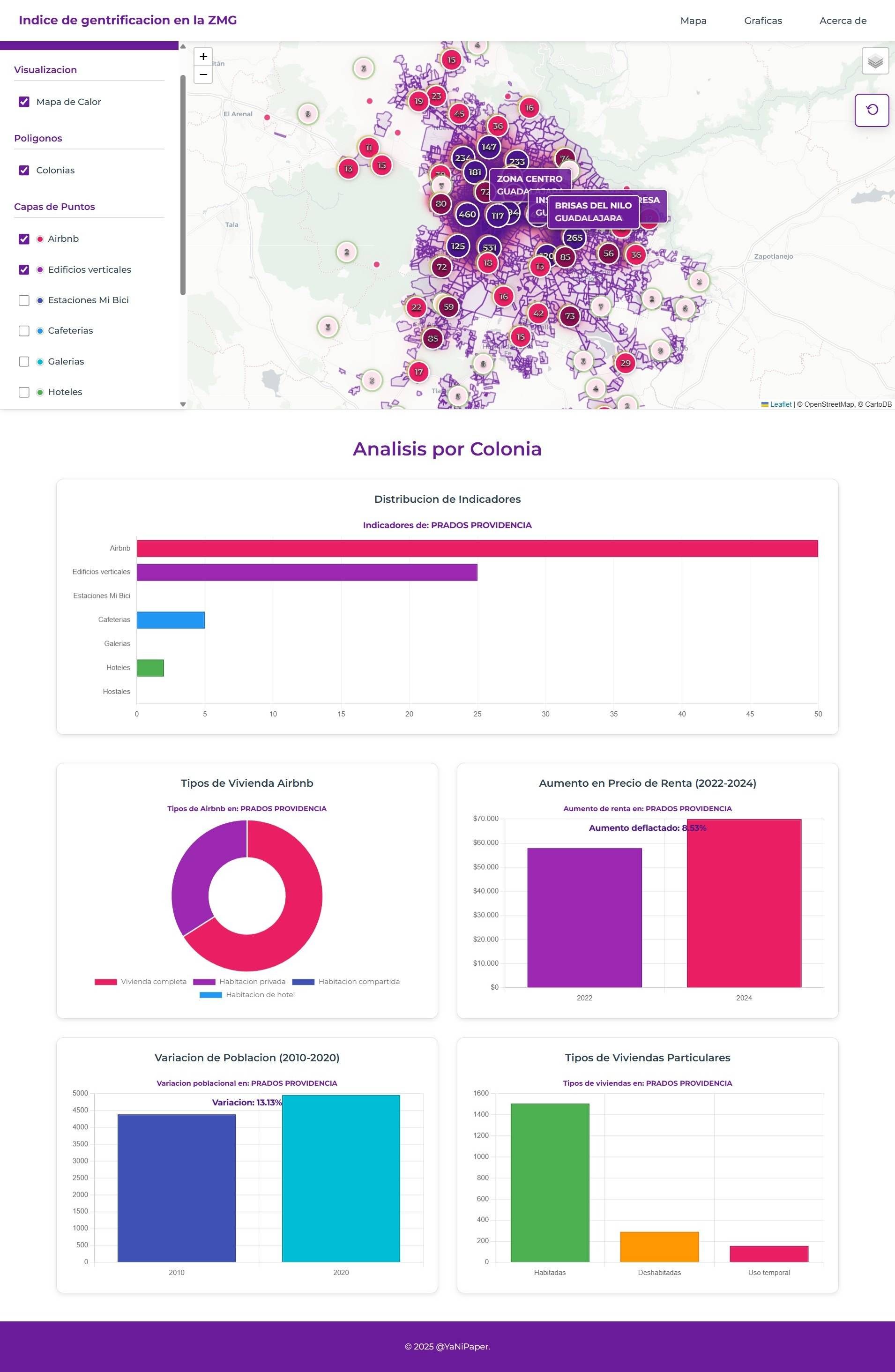Toggle Vivienda completa legend swatch
895x1372 pixels.
pos(105,981)
